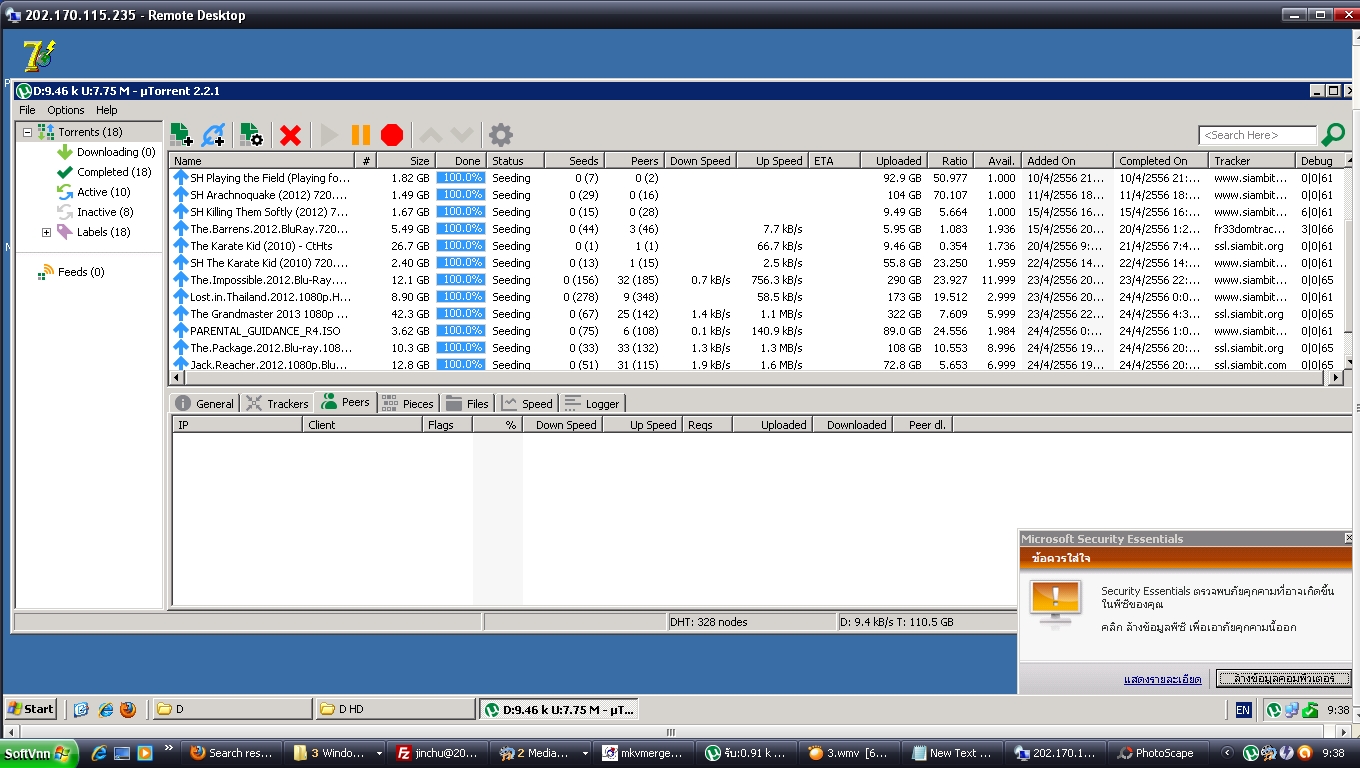1360x768 pixels.
Task: Click the Add Torrent from URL icon
Action: point(214,135)
